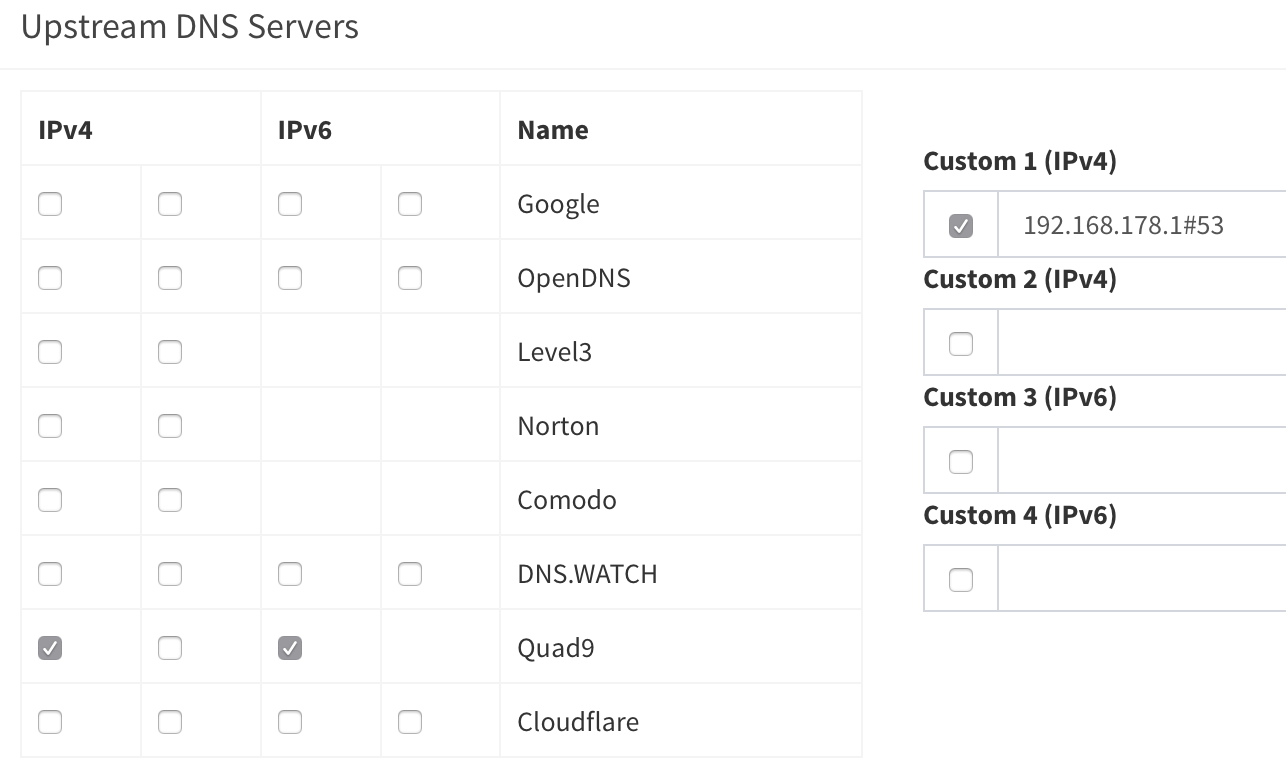The image size is (1286, 782).
Task: Click the Custom 3 (IPv6) label
Action: [x=1020, y=397]
